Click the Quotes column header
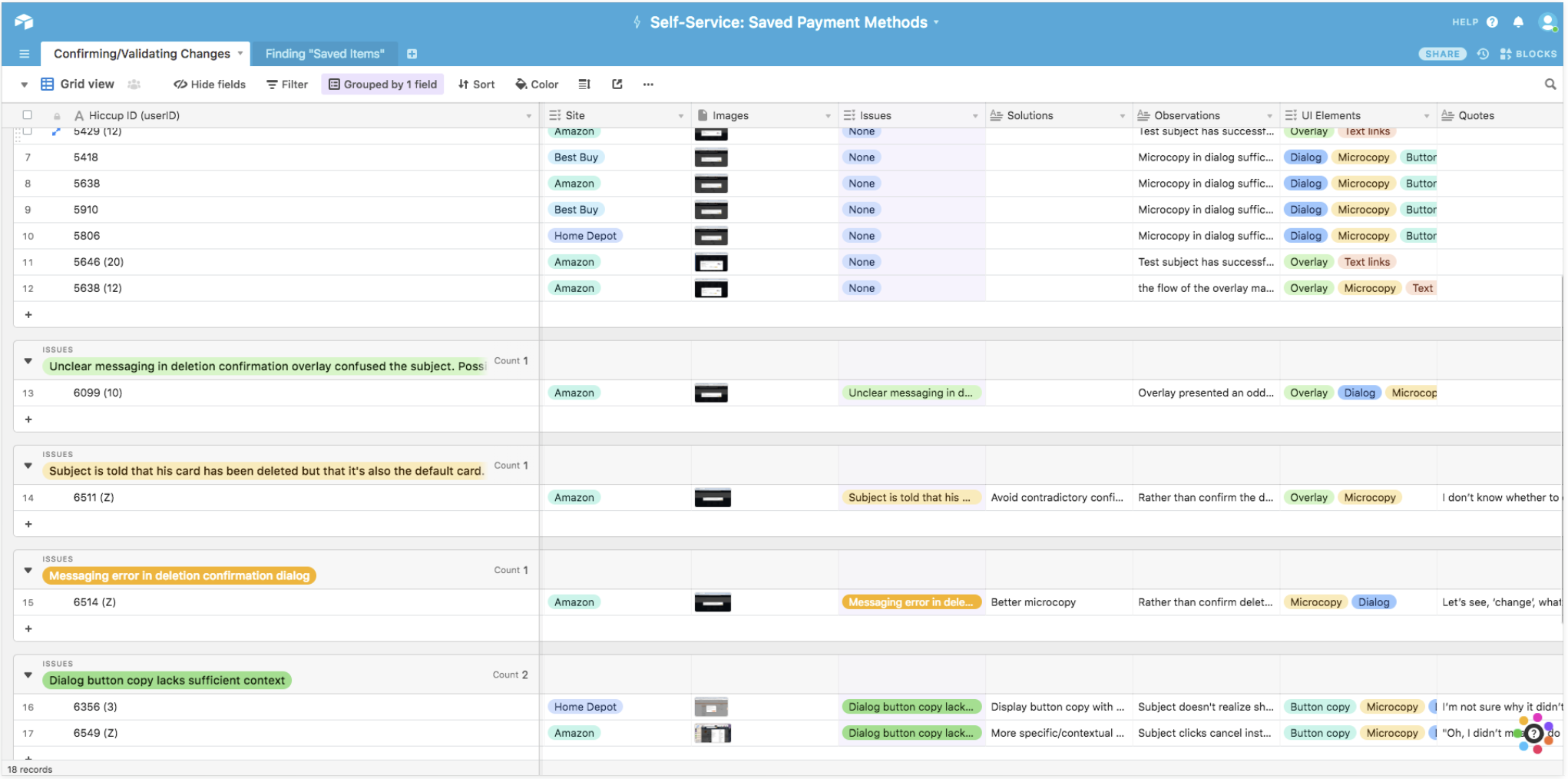Viewport: 1568px width, 779px height. click(x=1500, y=115)
